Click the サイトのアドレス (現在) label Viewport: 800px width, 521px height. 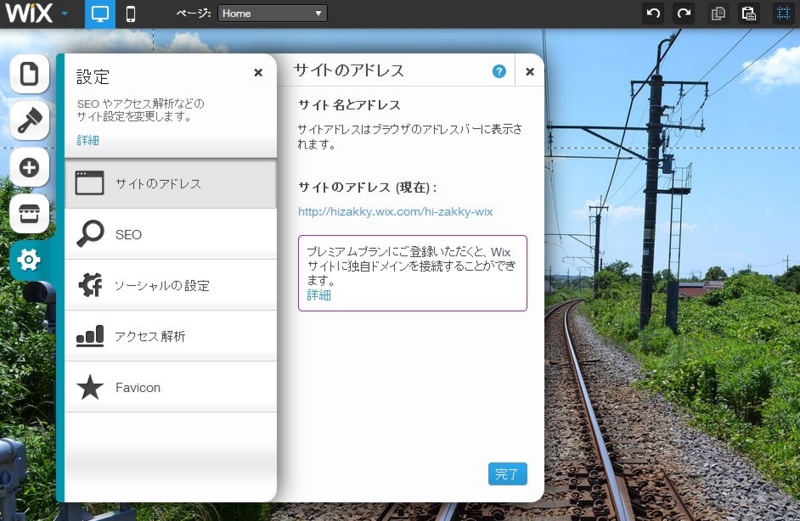367,187
